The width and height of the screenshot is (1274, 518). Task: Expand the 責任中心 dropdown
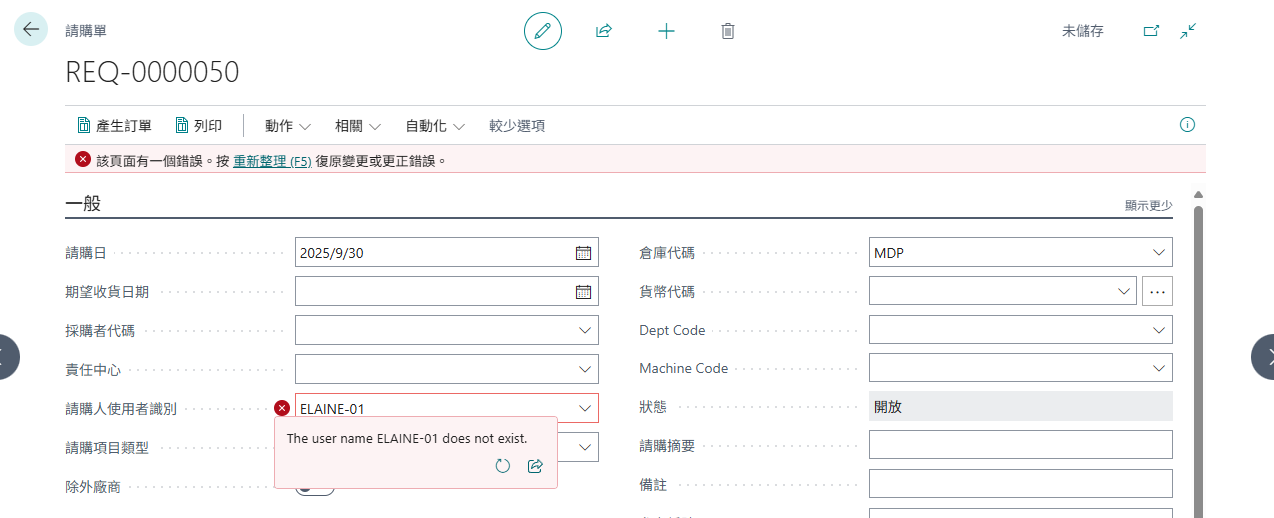coord(585,369)
